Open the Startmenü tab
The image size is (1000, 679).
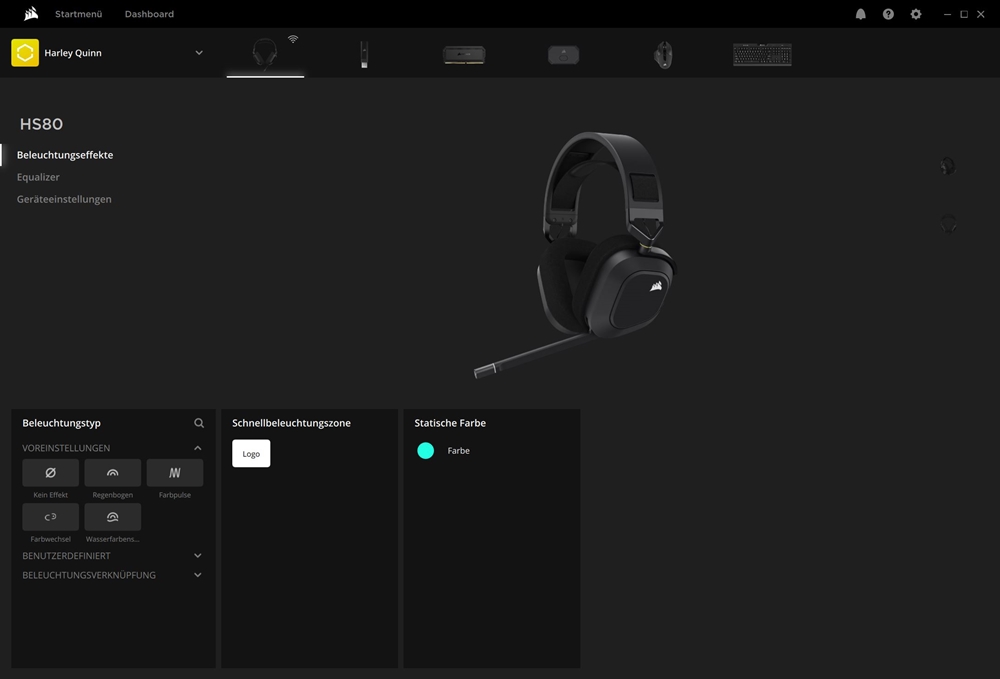pyautogui.click(x=78, y=14)
